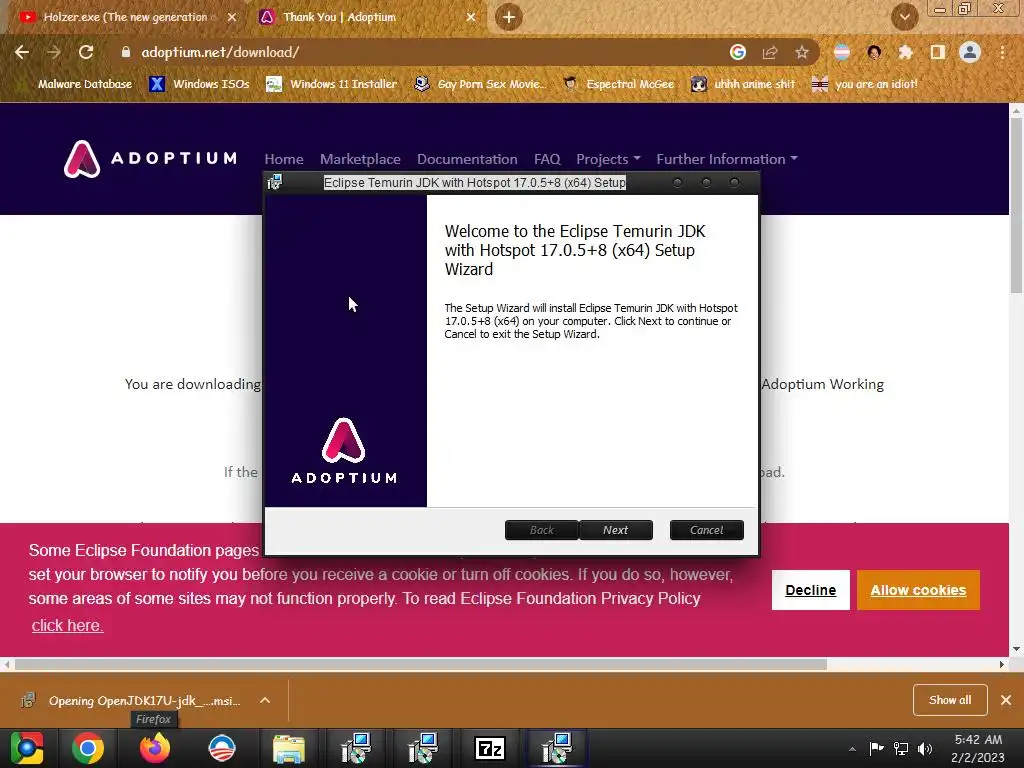The image size is (1024, 768).
Task: Click the Adoptium logo on the website
Action: [x=150, y=159]
